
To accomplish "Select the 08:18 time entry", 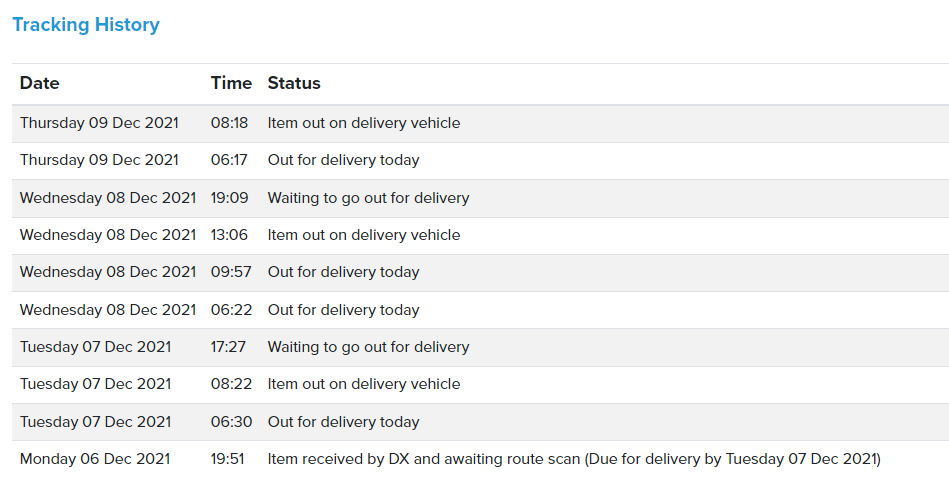I will point(229,123).
